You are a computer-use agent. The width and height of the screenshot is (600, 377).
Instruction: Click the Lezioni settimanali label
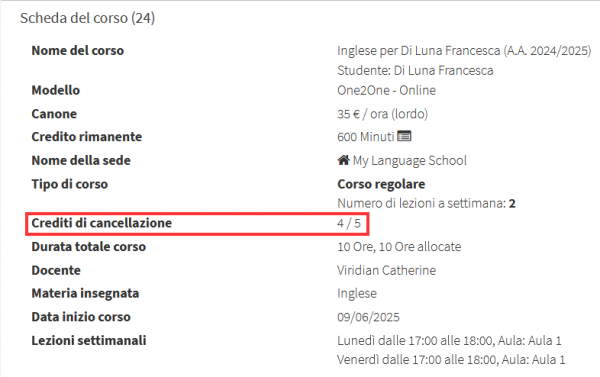coord(89,340)
